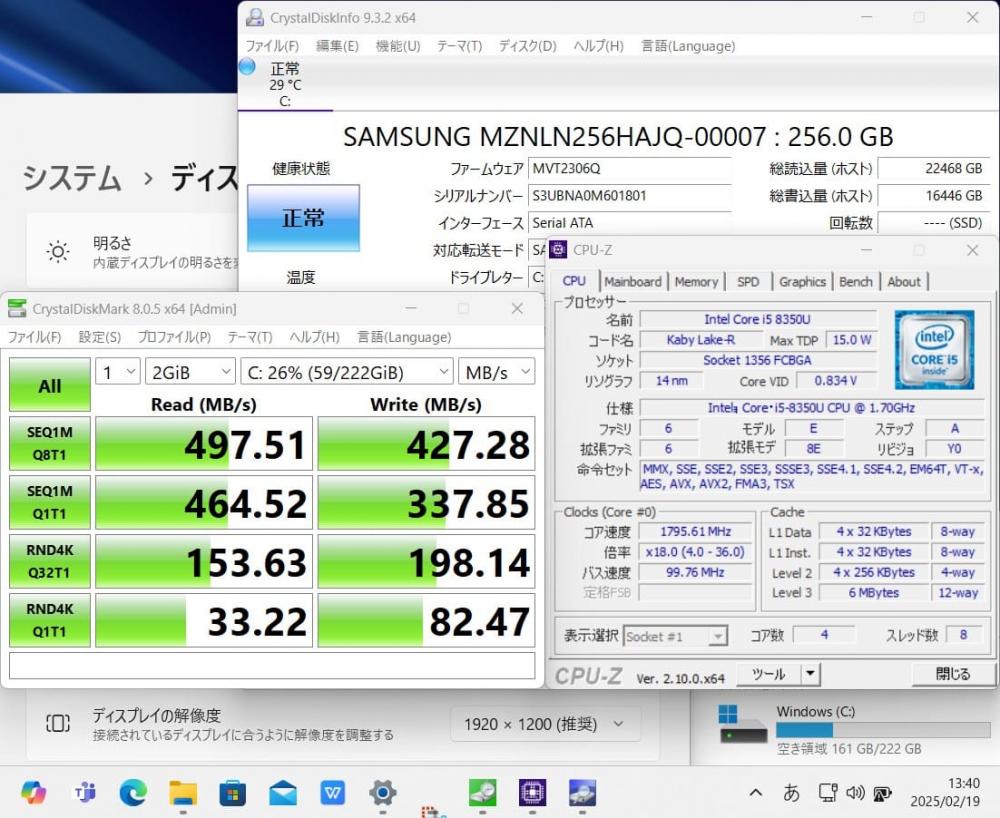Click the display resolution icon in Settings
The height and width of the screenshot is (818, 1000).
[58, 723]
